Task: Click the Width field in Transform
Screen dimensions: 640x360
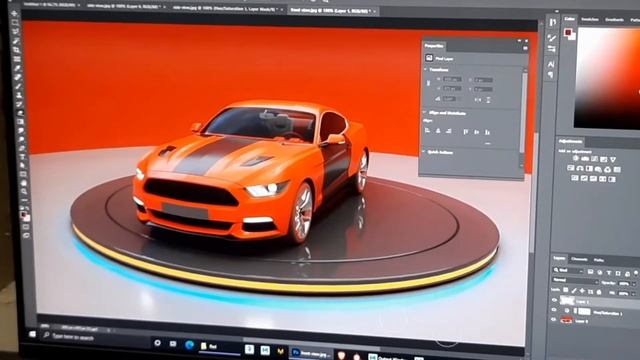Action: pyautogui.click(x=452, y=79)
